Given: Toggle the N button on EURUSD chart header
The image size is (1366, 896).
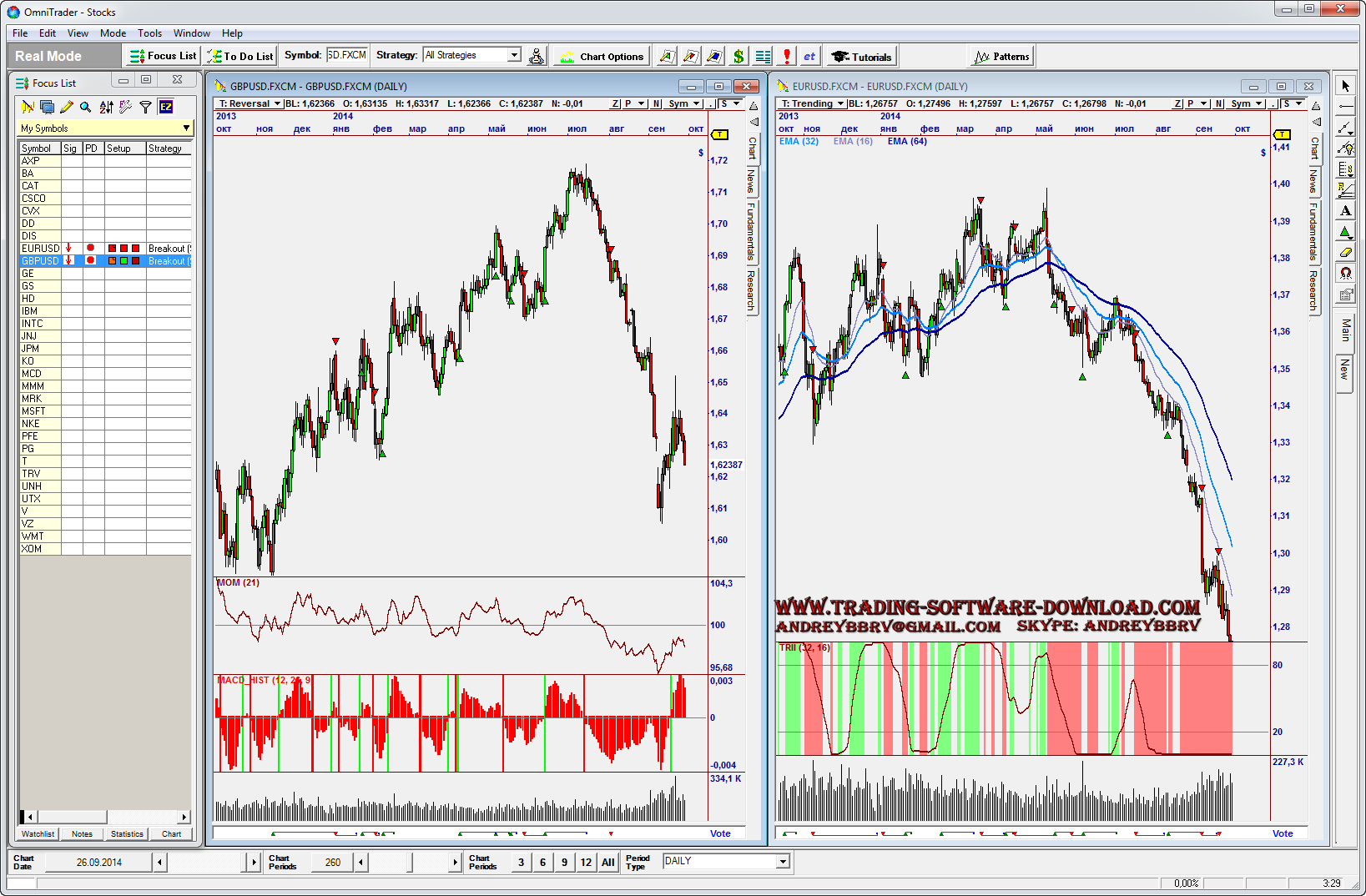Looking at the screenshot, I should pos(1219,103).
